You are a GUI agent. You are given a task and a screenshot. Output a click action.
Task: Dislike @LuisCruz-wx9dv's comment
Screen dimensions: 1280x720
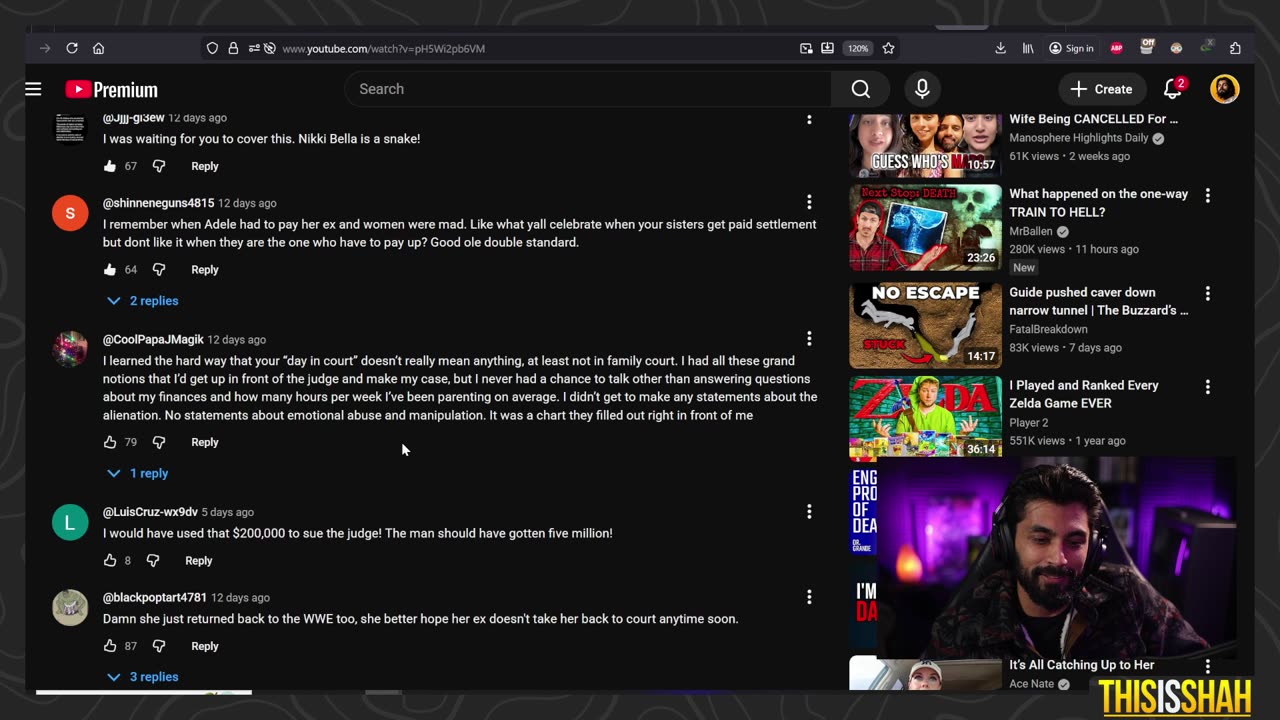pyautogui.click(x=152, y=560)
